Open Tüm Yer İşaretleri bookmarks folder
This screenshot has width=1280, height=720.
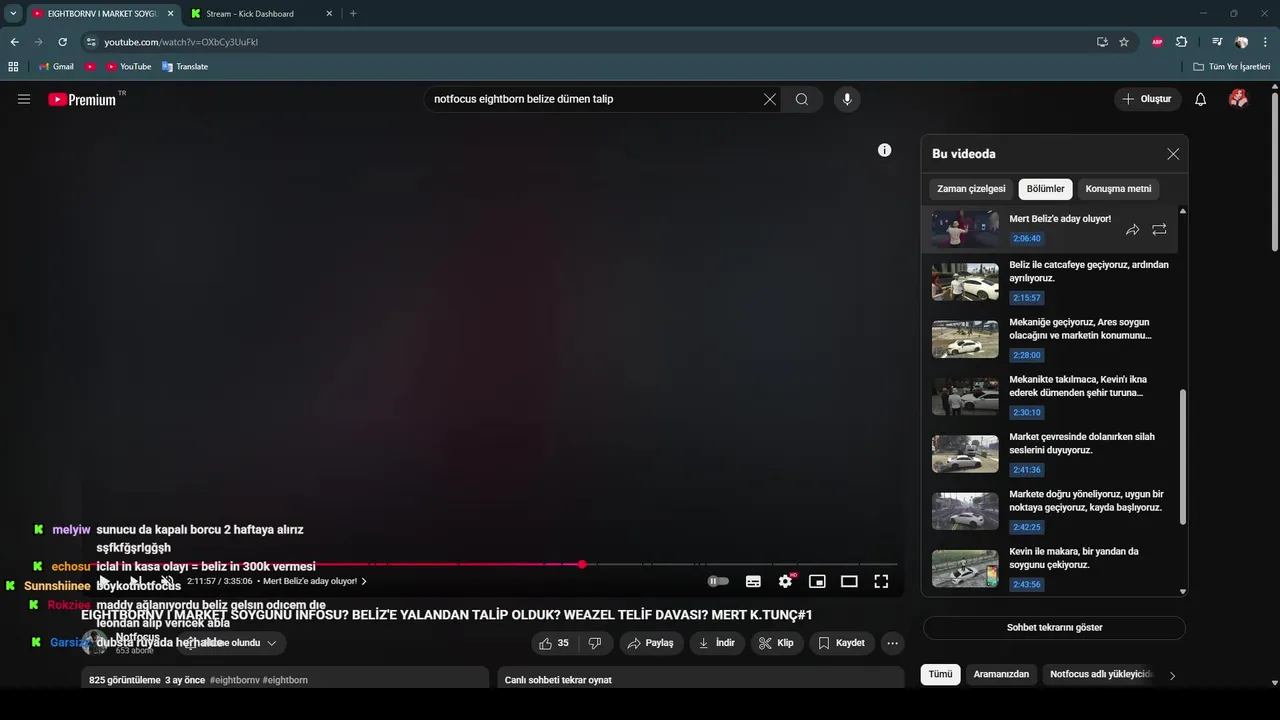coord(1232,66)
